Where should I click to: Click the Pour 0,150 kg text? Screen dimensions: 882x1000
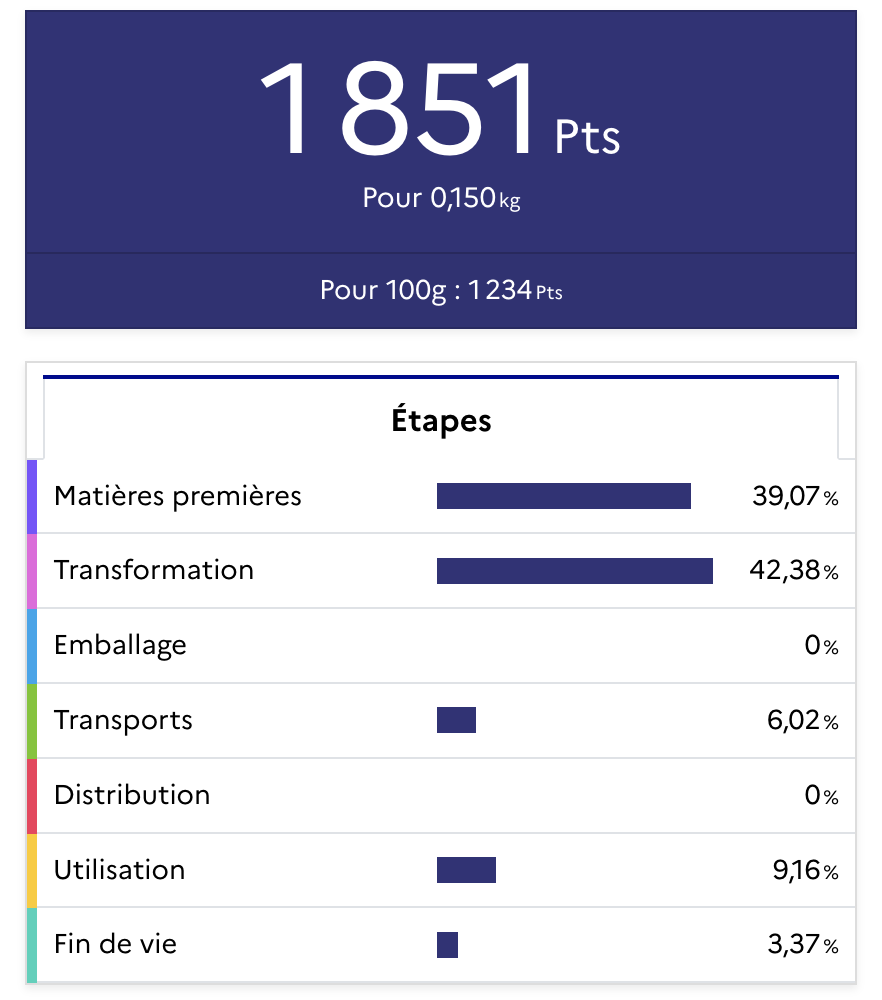441,198
